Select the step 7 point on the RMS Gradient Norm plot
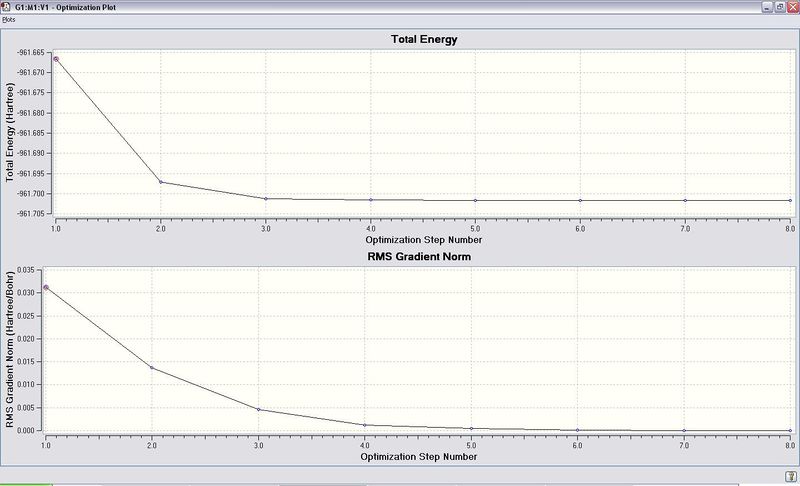The image size is (800, 486). [x=684, y=430]
